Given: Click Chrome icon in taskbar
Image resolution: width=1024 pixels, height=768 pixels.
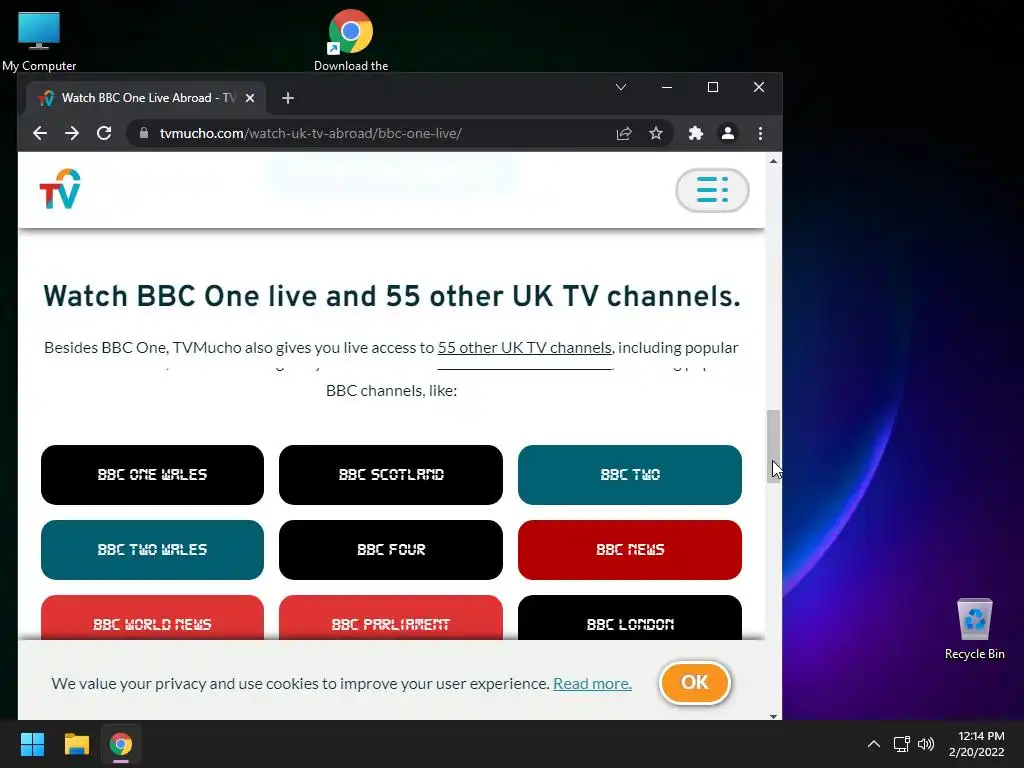Looking at the screenshot, I should coord(121,744).
